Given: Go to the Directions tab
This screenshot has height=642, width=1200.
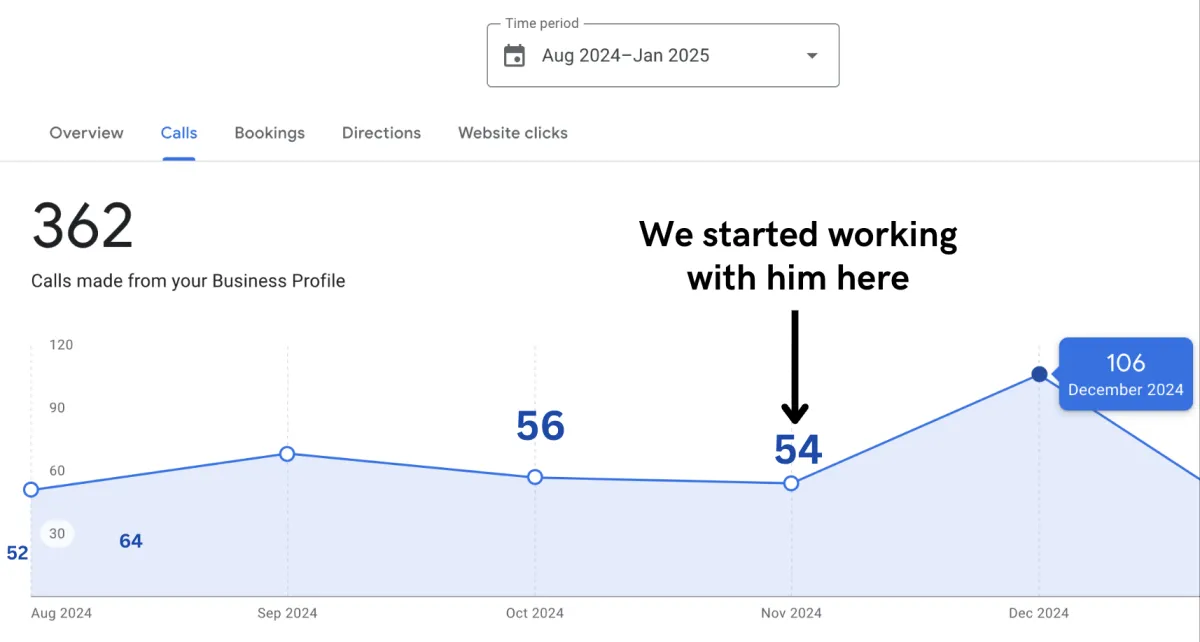Looking at the screenshot, I should click(x=381, y=133).
